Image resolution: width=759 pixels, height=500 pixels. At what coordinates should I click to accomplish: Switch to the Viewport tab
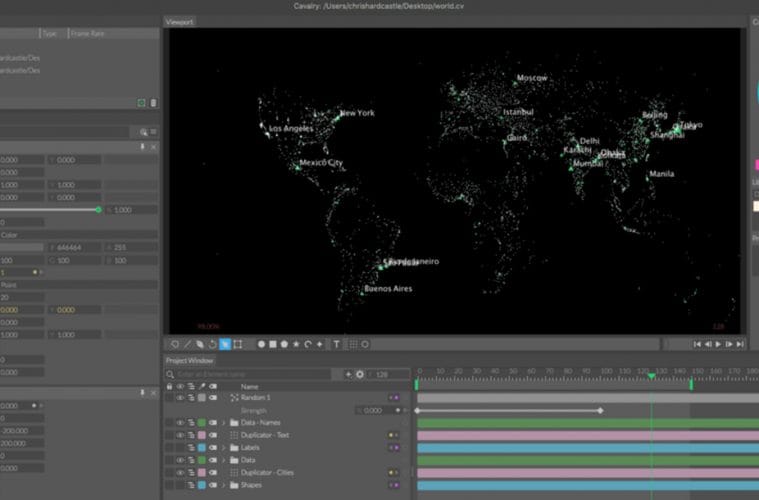coord(180,21)
